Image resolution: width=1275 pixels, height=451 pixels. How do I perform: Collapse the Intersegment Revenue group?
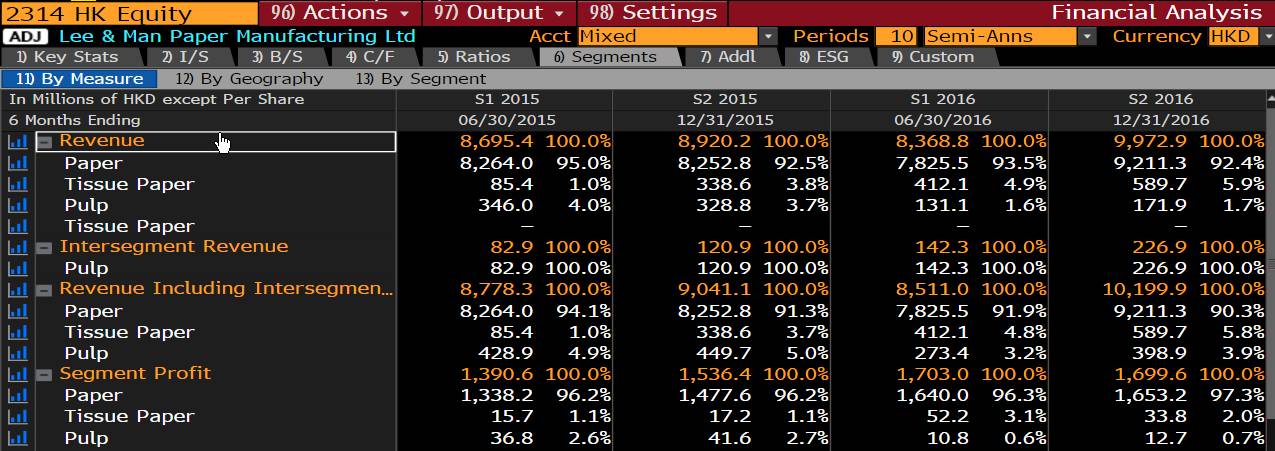[x=45, y=248]
